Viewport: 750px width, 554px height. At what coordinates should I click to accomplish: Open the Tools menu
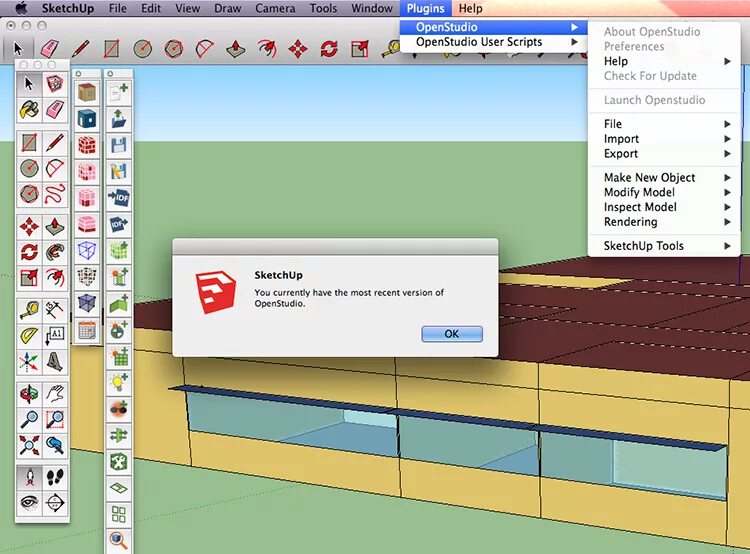coord(323,8)
